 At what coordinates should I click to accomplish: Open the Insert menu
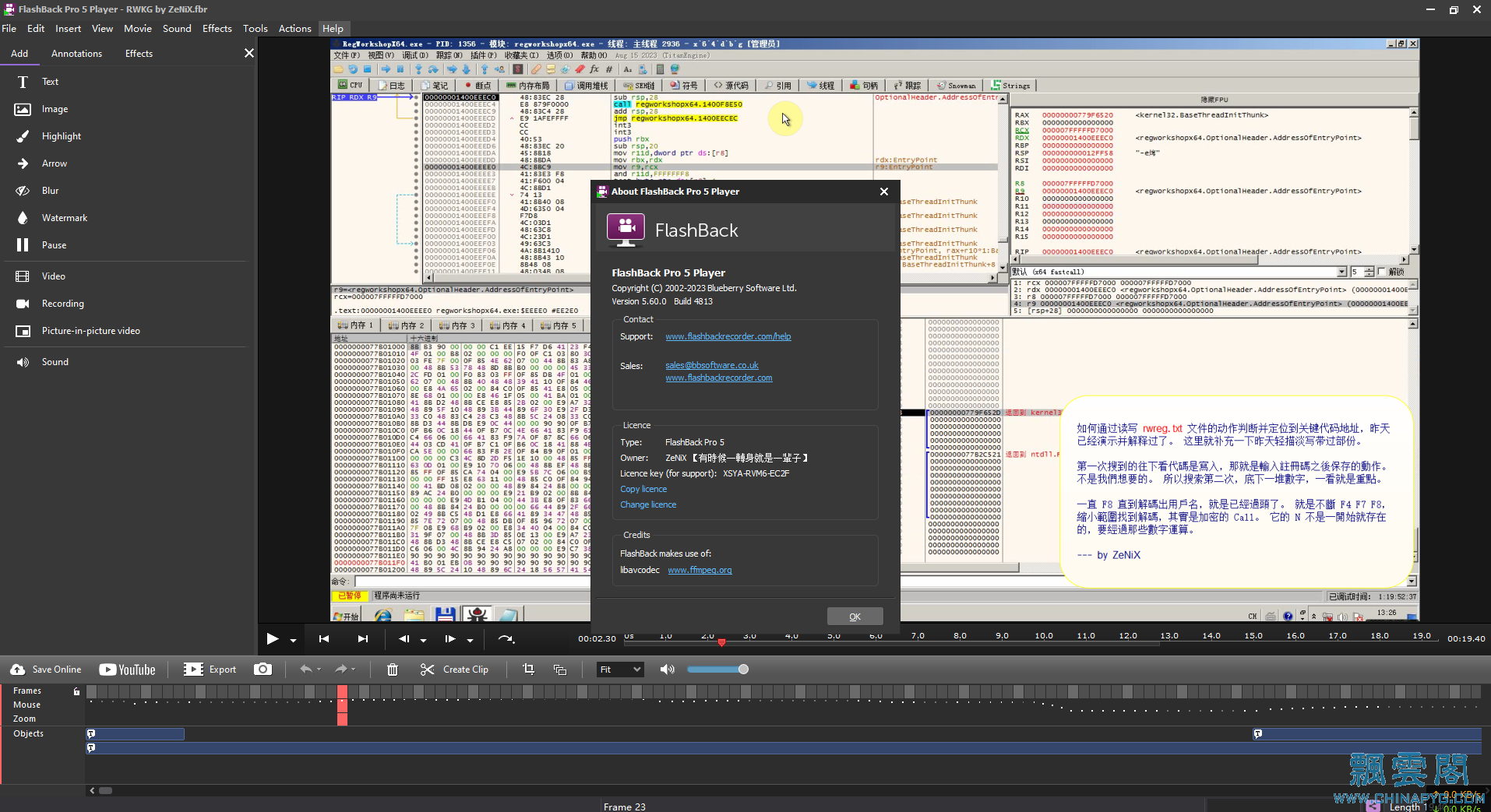68,29
